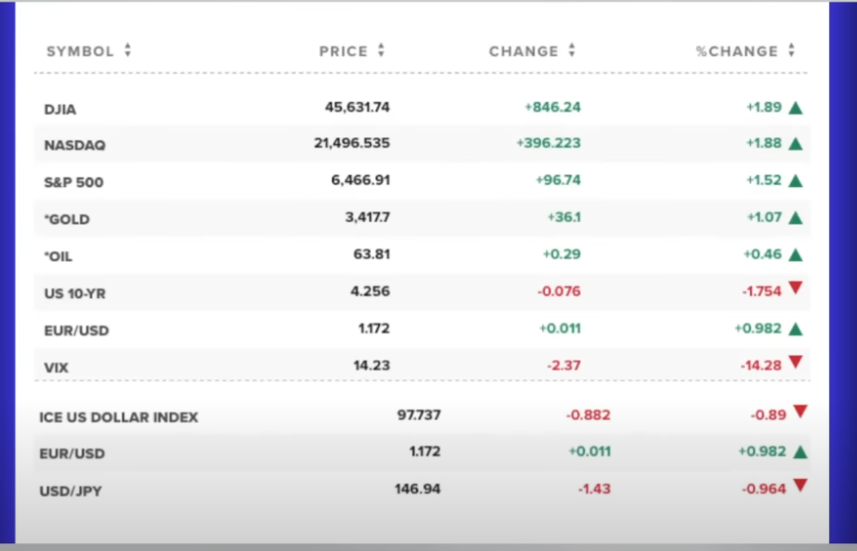Open the NASDAQ symbol link
857x551 pixels.
pos(74,145)
